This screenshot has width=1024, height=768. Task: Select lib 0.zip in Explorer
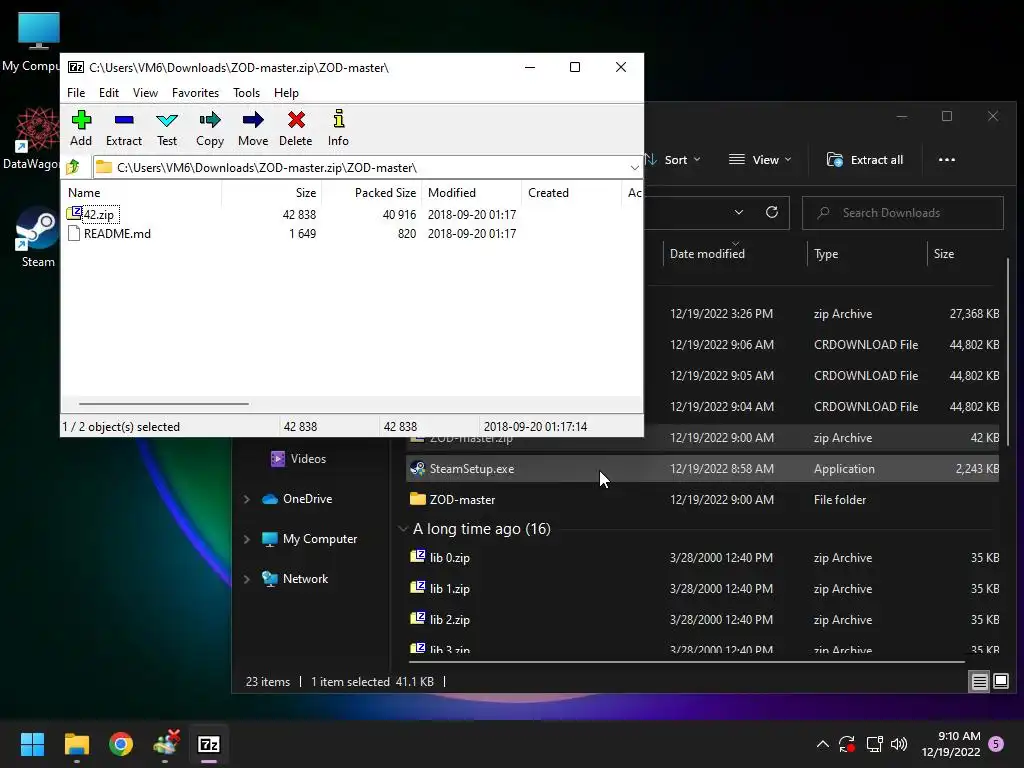point(702,558)
